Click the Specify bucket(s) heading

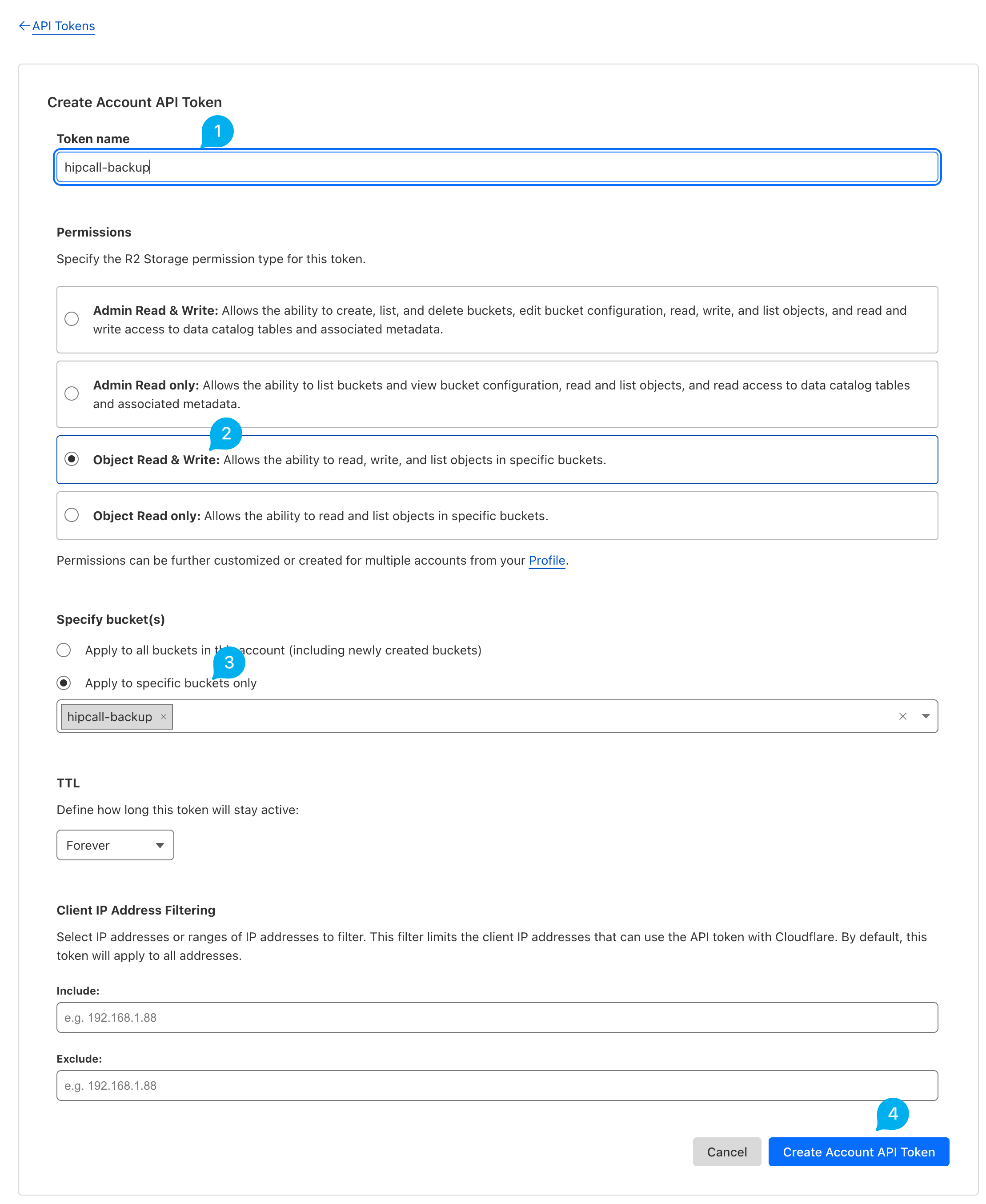pos(111,620)
